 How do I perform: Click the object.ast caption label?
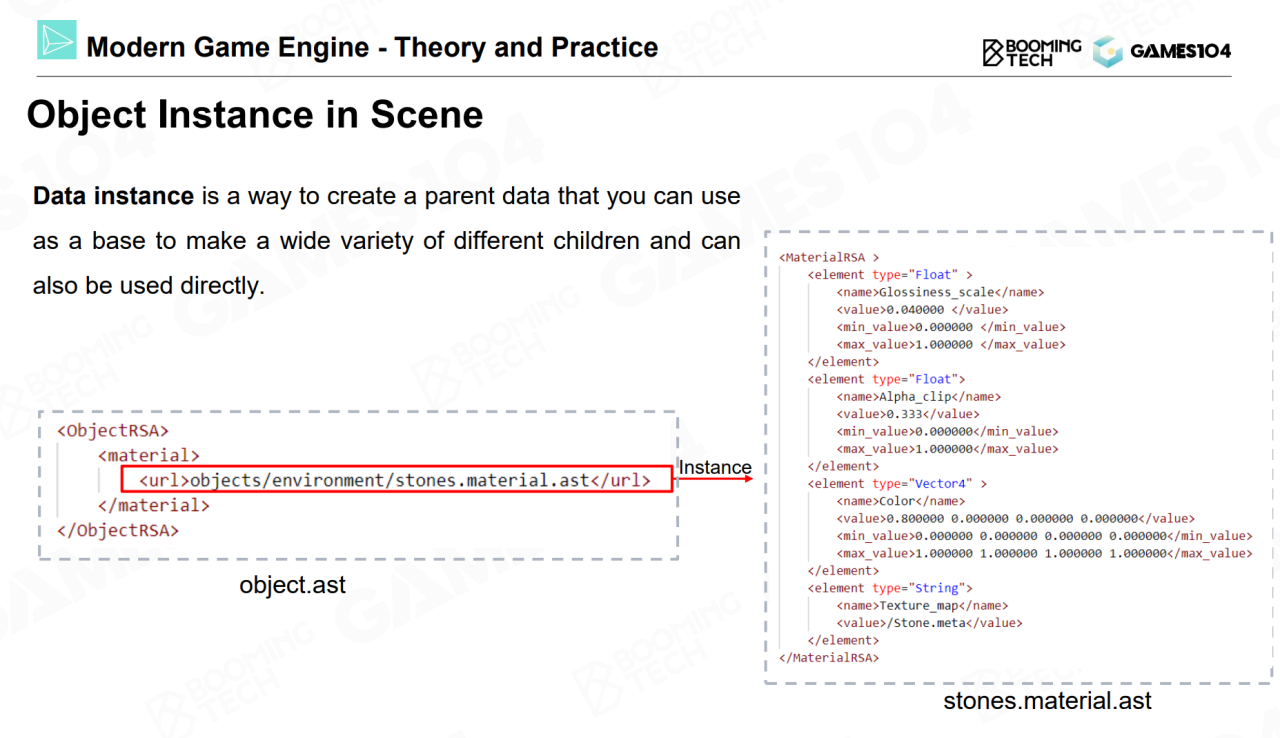pos(292,585)
